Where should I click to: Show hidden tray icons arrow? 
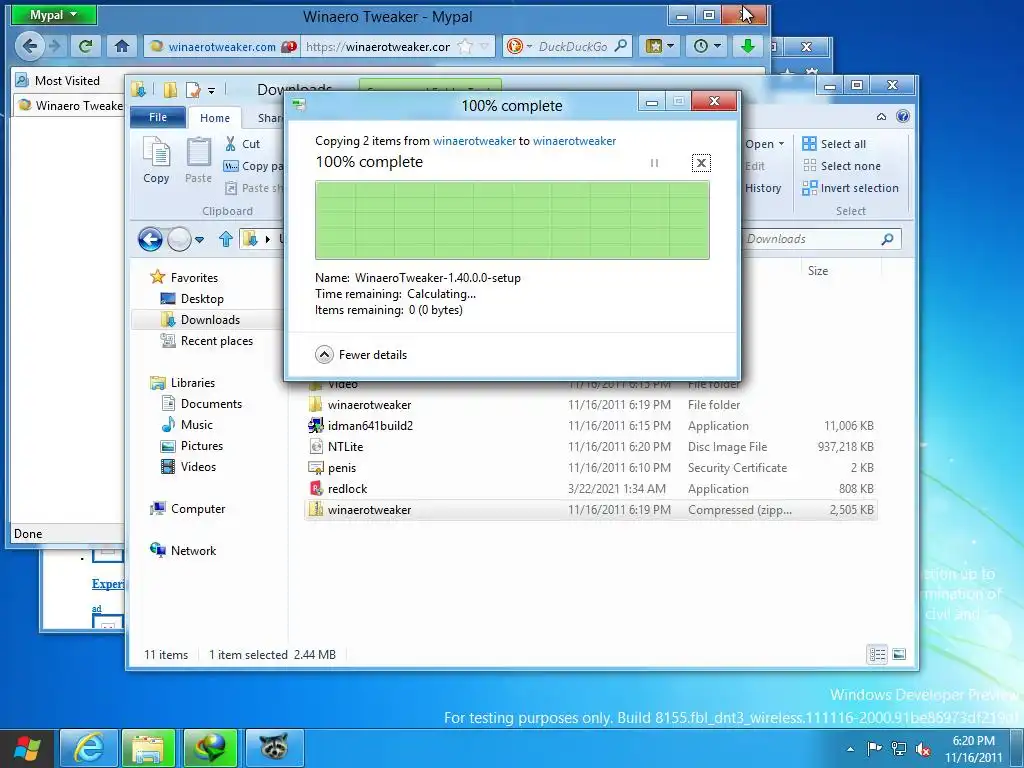tap(850, 749)
